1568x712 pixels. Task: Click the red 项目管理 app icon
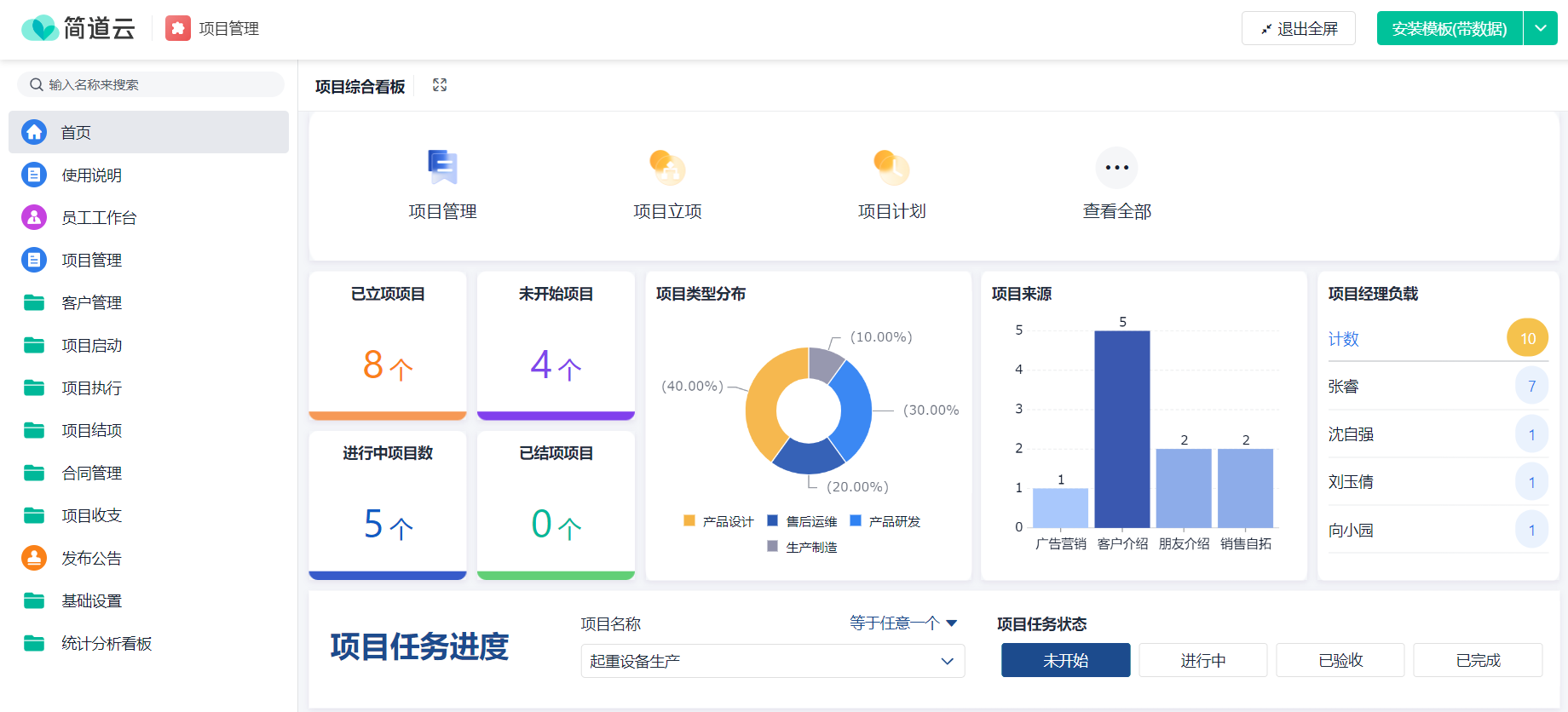point(178,28)
